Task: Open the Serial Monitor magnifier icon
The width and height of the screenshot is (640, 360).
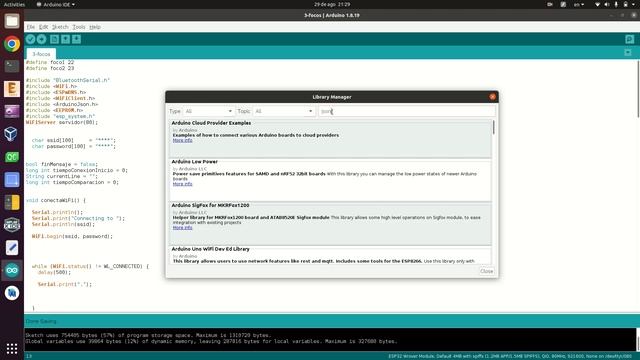Action: tap(629, 39)
